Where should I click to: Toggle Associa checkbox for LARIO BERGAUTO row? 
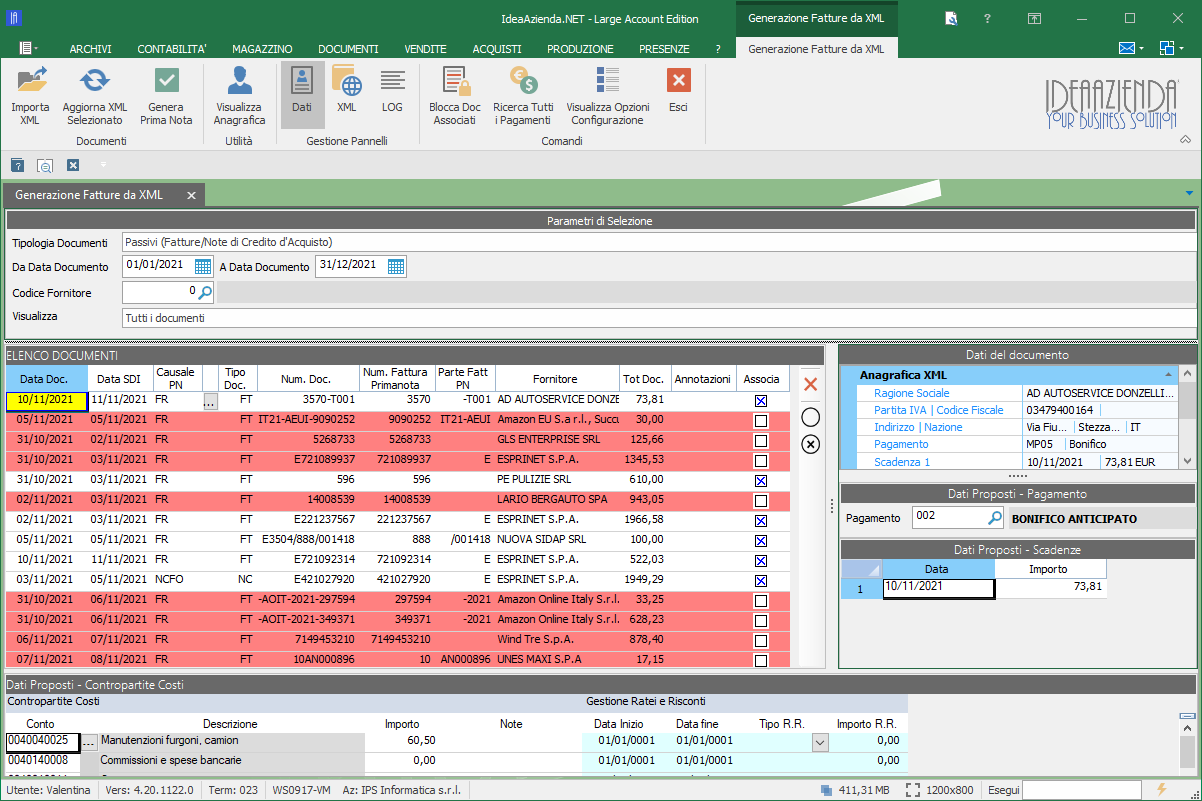click(761, 500)
